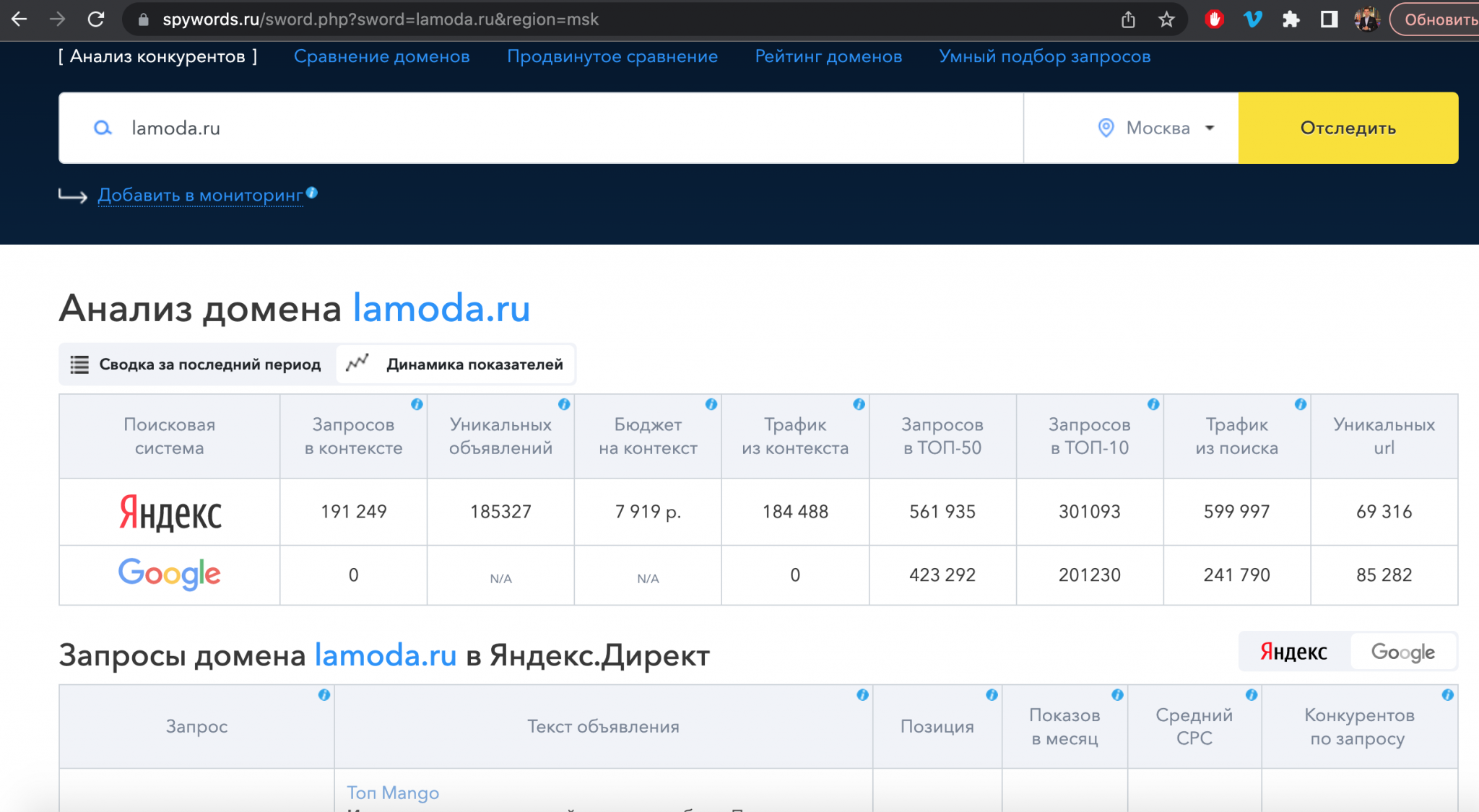Click Яндекс unique url value 69 316
The height and width of the screenshot is (812, 1479).
point(1384,512)
